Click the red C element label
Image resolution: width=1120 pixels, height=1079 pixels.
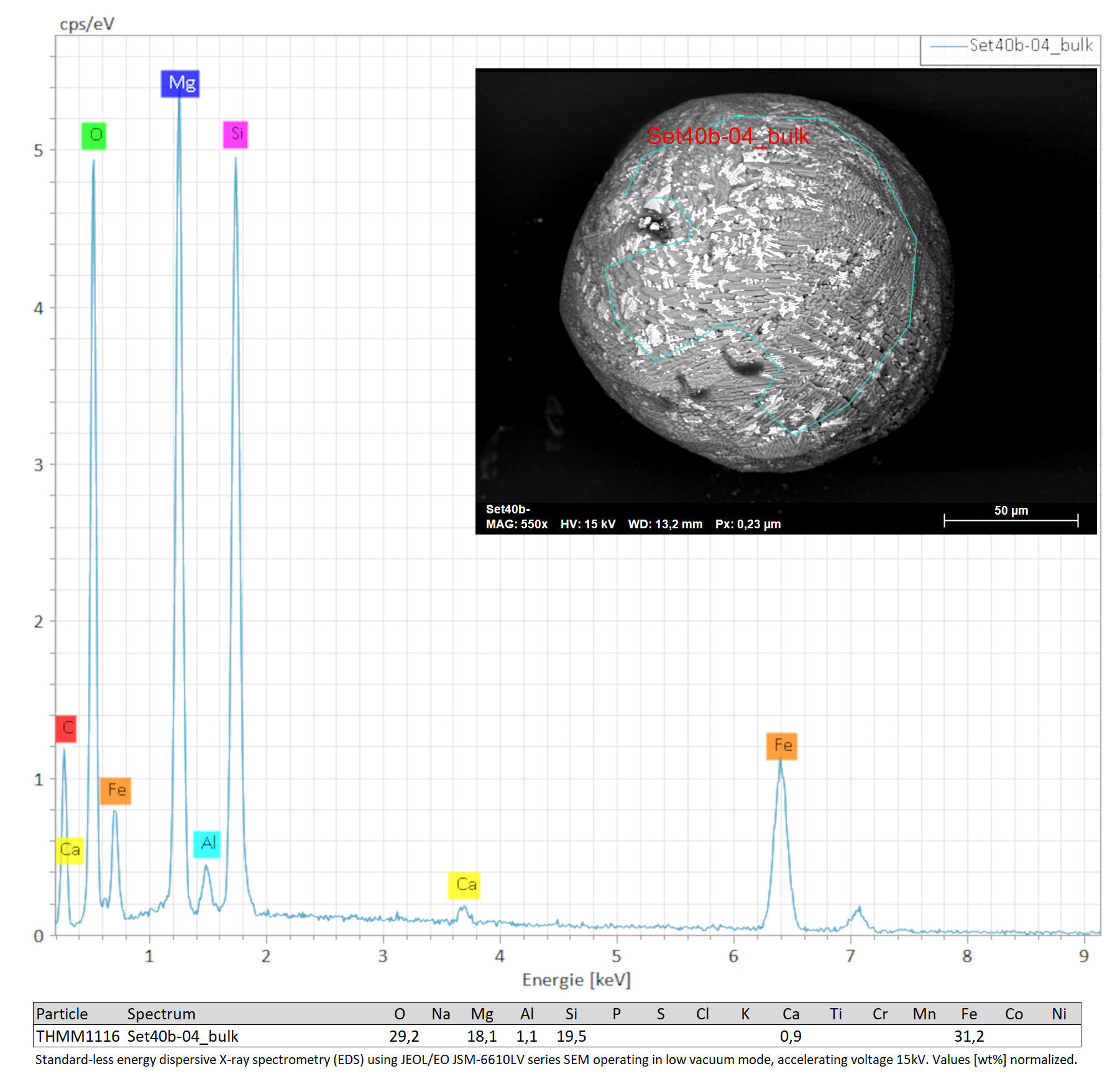click(66, 728)
